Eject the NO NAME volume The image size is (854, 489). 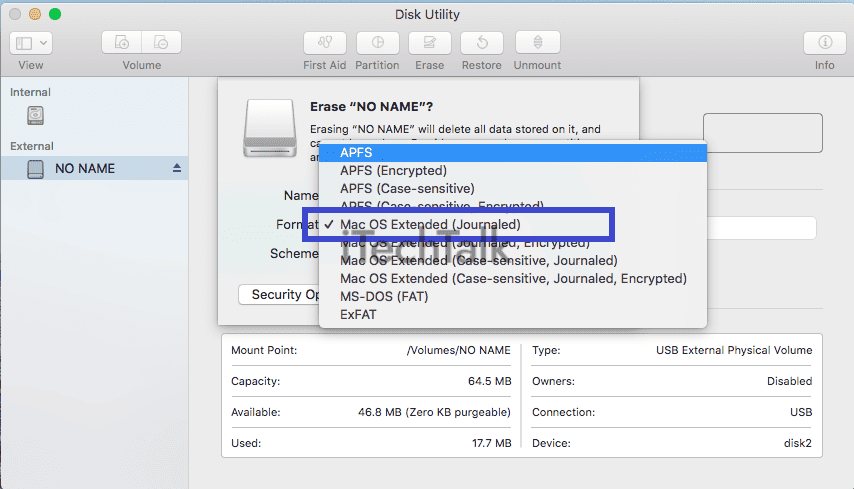(176, 168)
